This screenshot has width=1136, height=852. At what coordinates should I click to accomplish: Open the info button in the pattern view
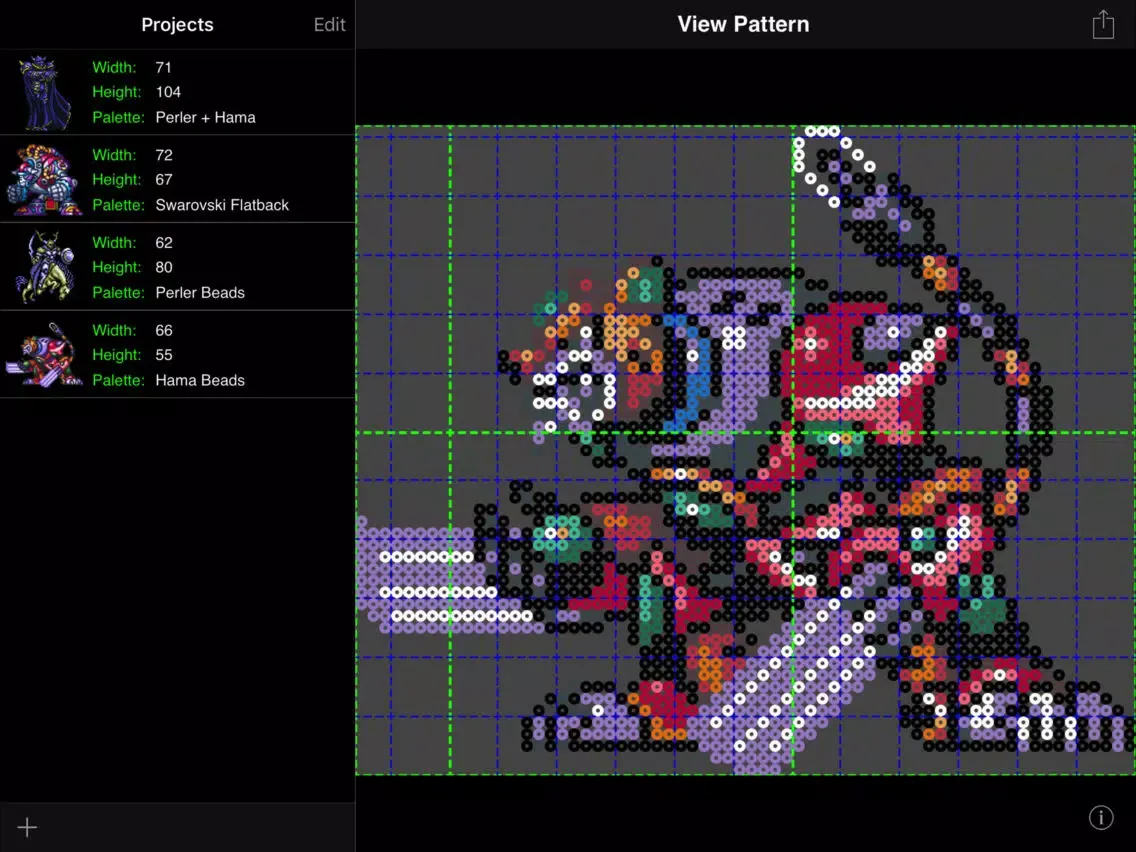(x=1100, y=817)
